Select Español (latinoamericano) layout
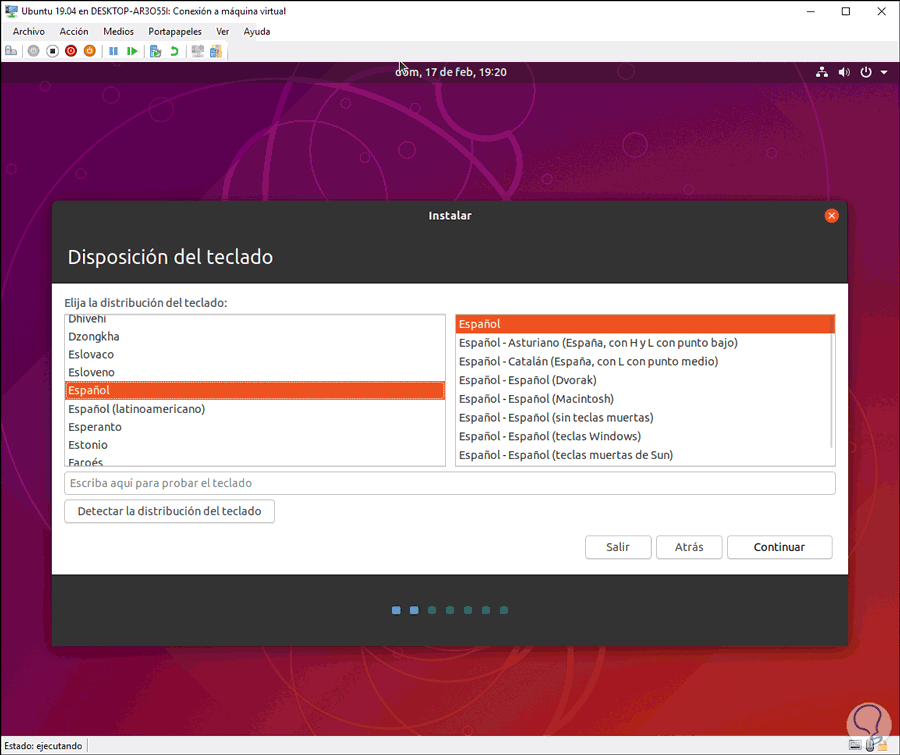Viewport: 900px width, 755px height. pos(255,409)
